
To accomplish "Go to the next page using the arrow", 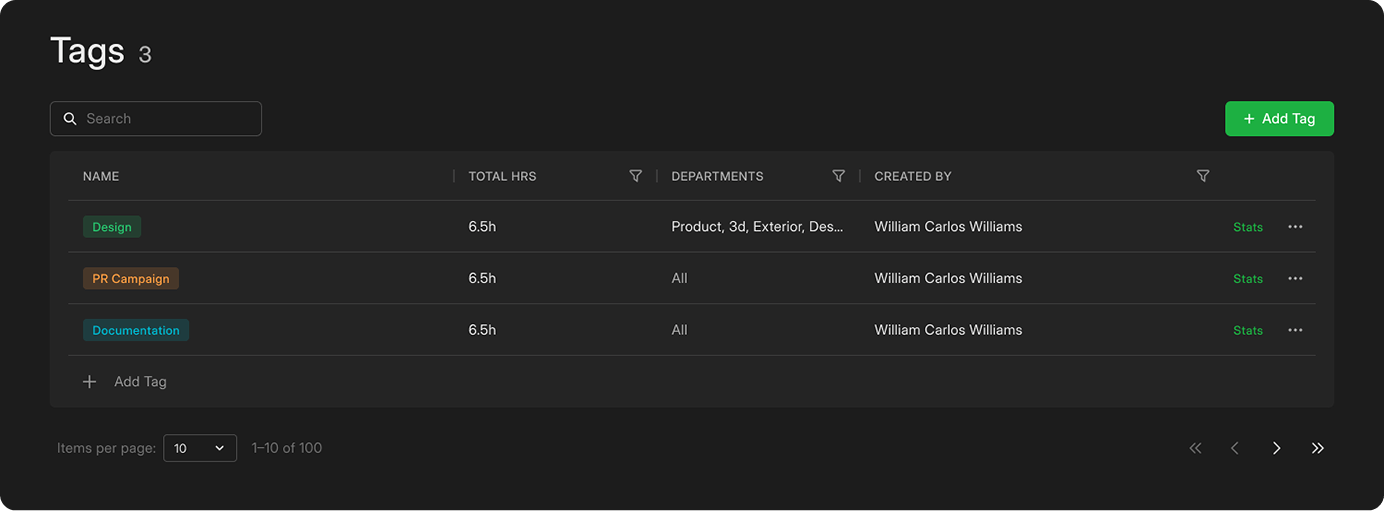I will click(1276, 448).
